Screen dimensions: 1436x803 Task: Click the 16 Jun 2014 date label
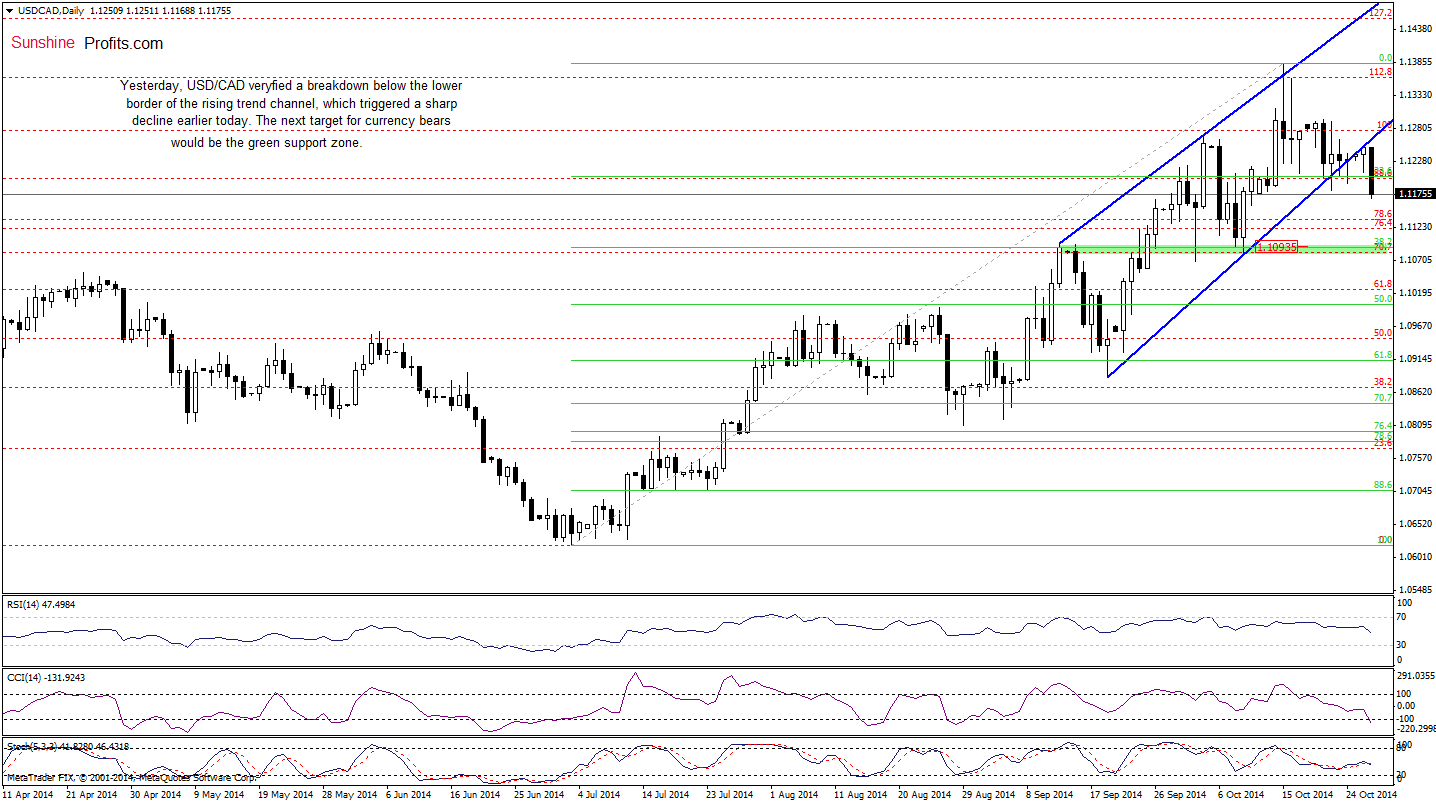point(475,795)
